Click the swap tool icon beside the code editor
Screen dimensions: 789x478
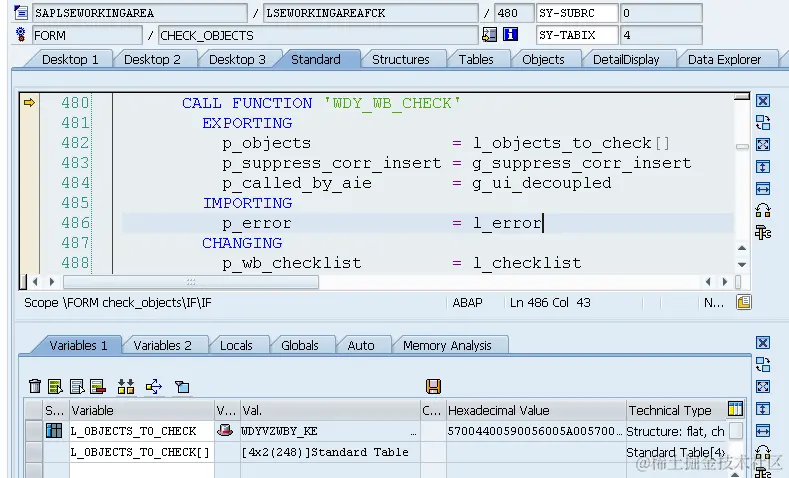tap(763, 122)
